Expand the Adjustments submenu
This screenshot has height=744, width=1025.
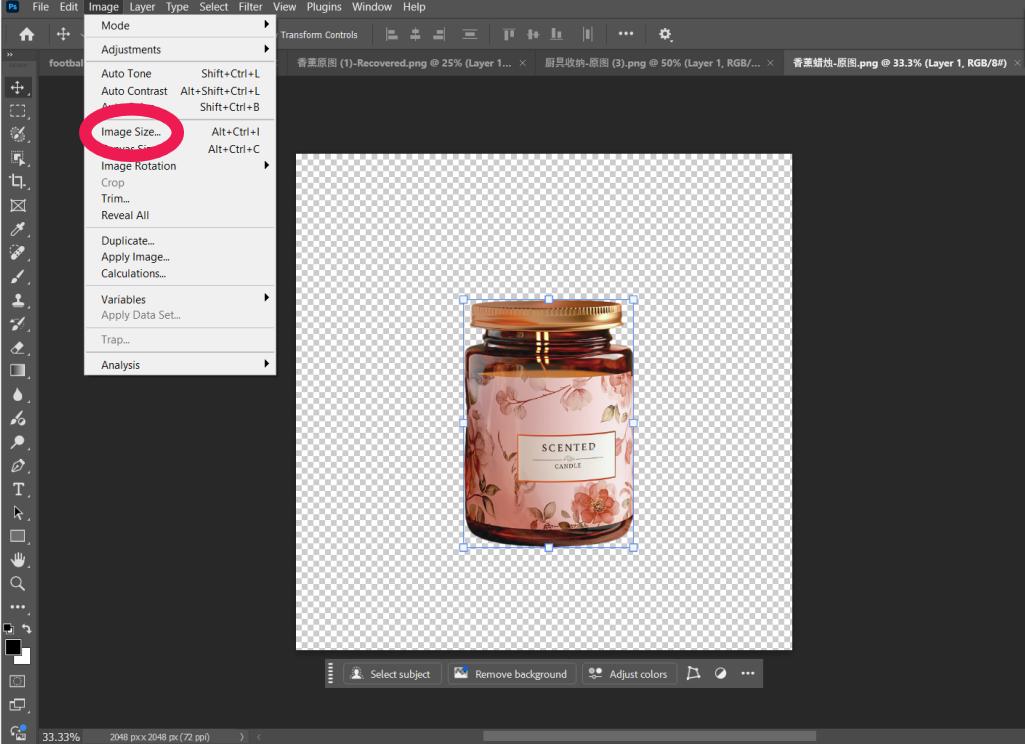(180, 49)
